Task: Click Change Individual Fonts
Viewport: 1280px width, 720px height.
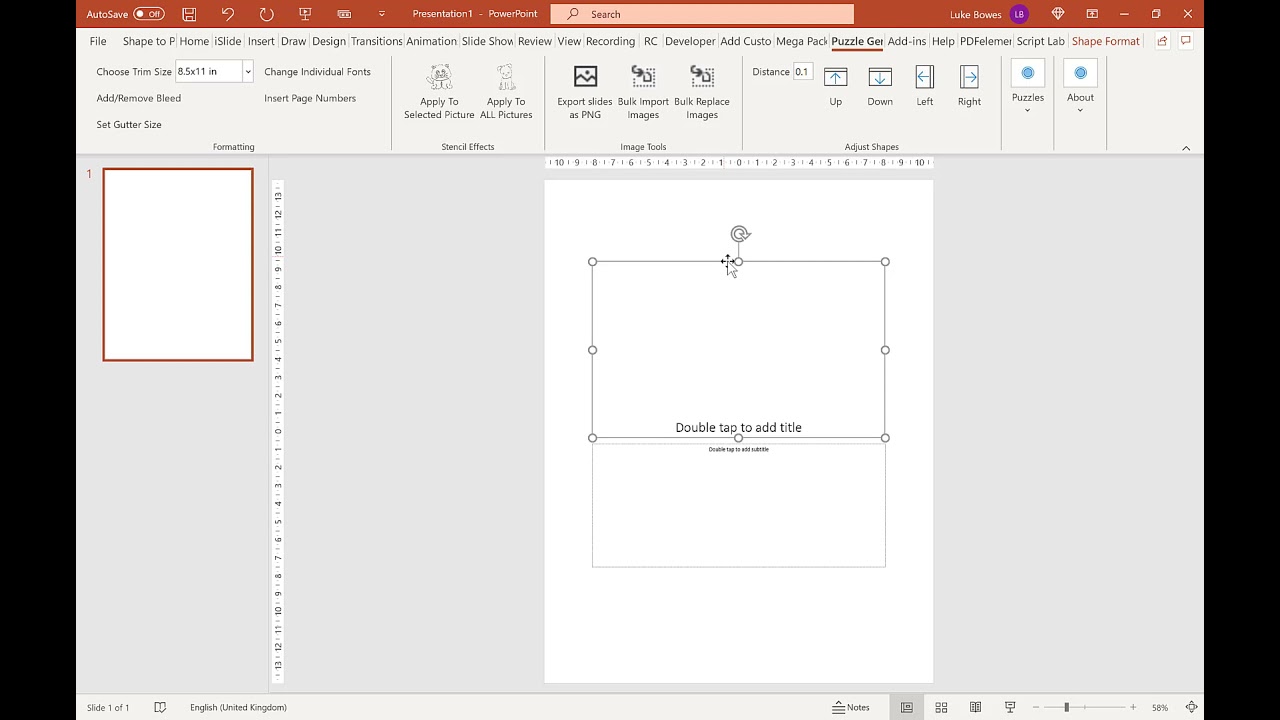Action: pos(317,72)
